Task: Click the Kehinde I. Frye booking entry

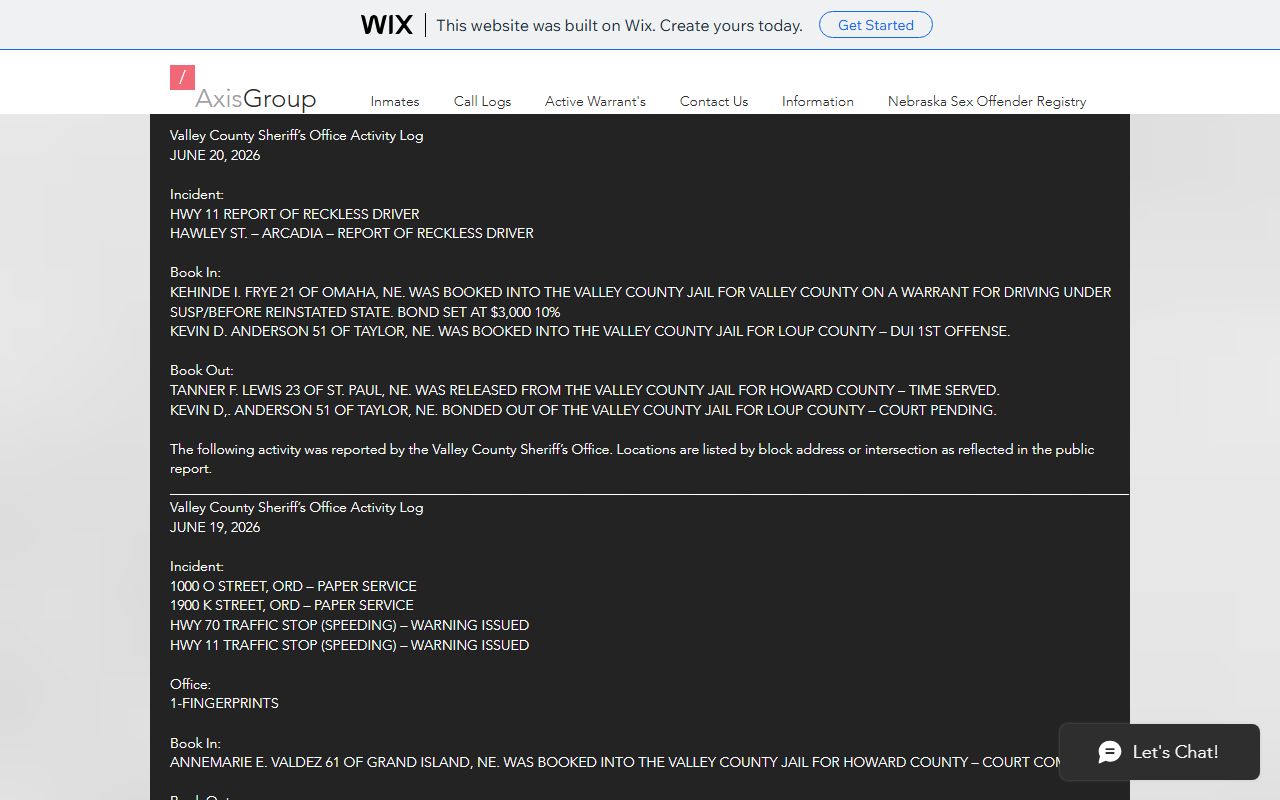Action: 640,302
